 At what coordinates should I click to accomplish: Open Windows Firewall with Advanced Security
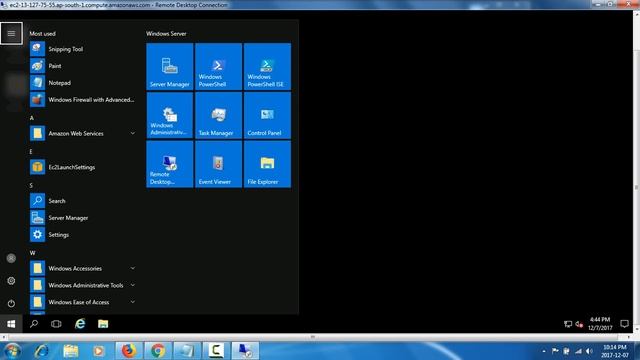pos(83,100)
